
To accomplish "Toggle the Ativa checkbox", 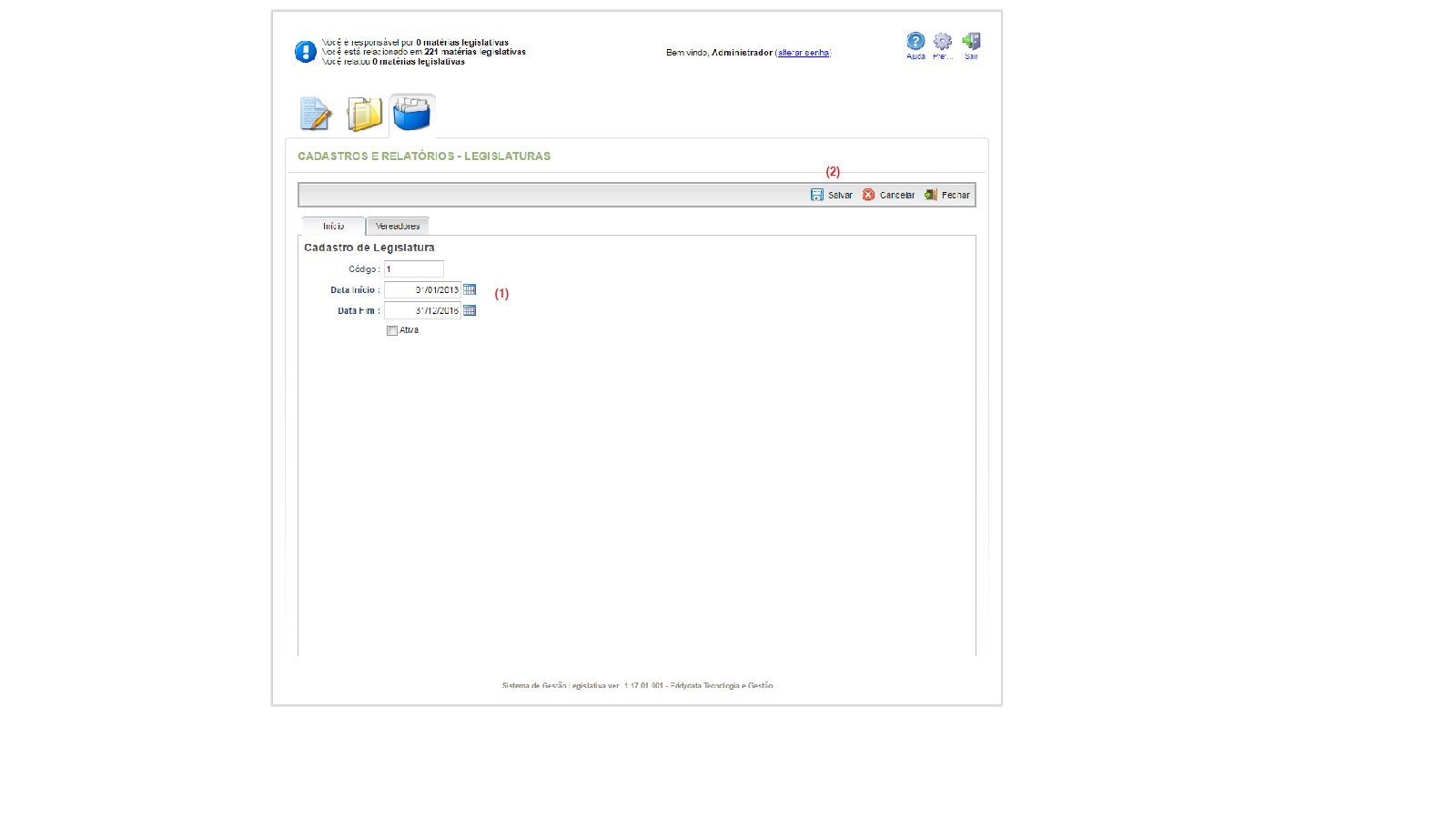I will 392,331.
